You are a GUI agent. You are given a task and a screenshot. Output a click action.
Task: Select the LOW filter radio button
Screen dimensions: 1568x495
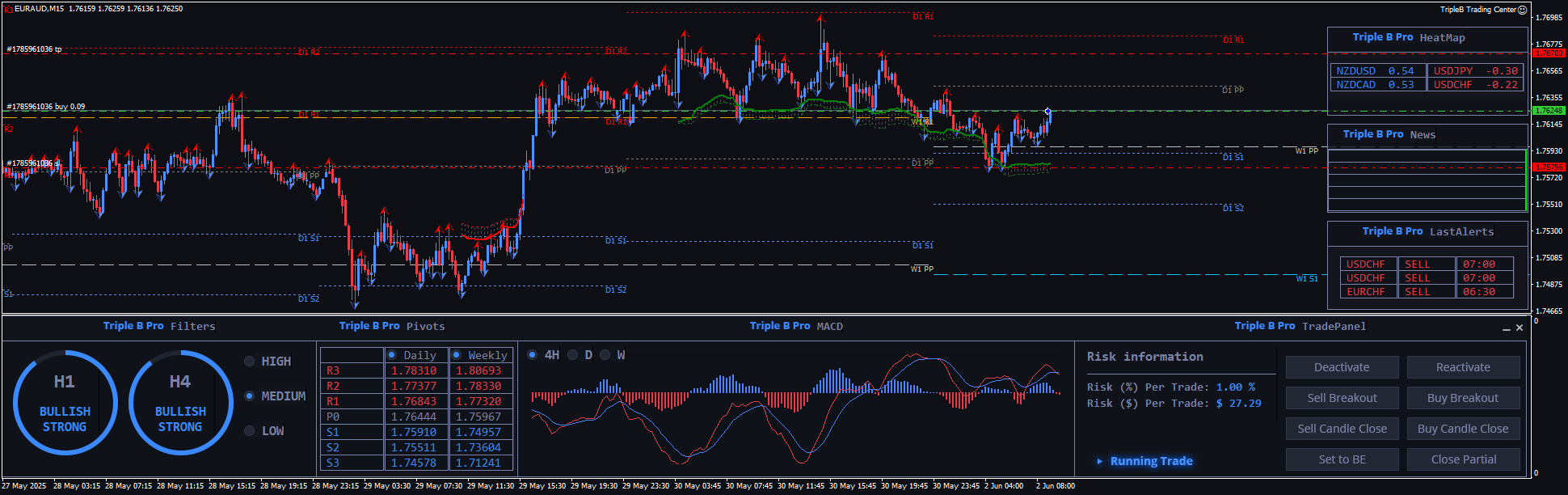pyautogui.click(x=250, y=431)
